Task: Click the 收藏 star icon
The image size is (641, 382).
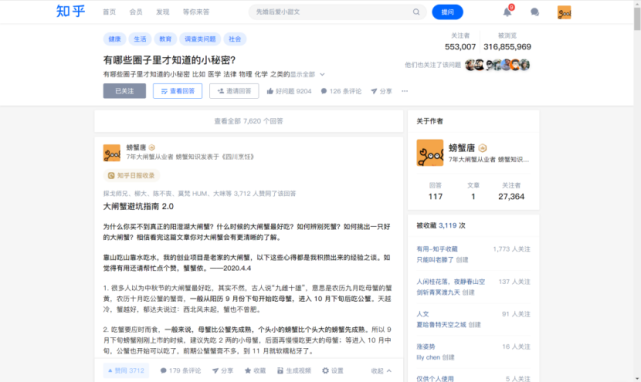Action: click(248, 371)
